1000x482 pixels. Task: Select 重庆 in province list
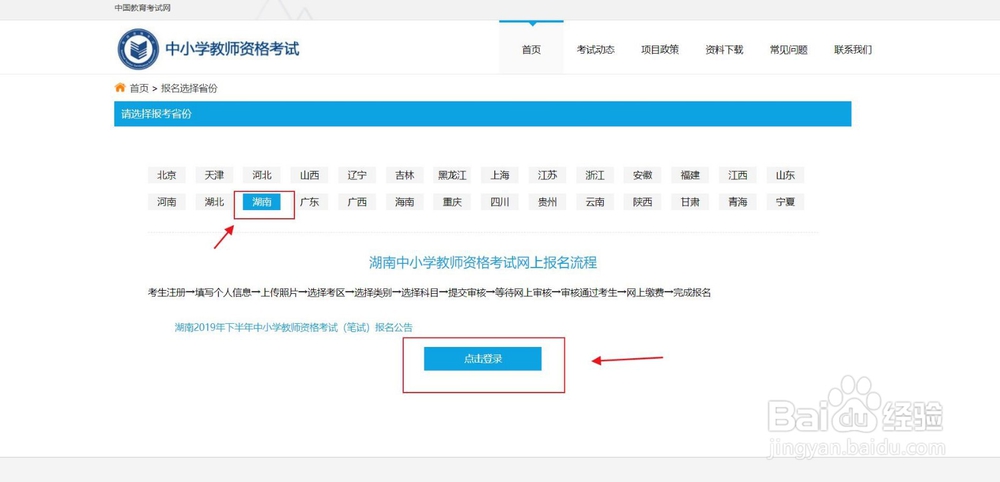click(452, 202)
